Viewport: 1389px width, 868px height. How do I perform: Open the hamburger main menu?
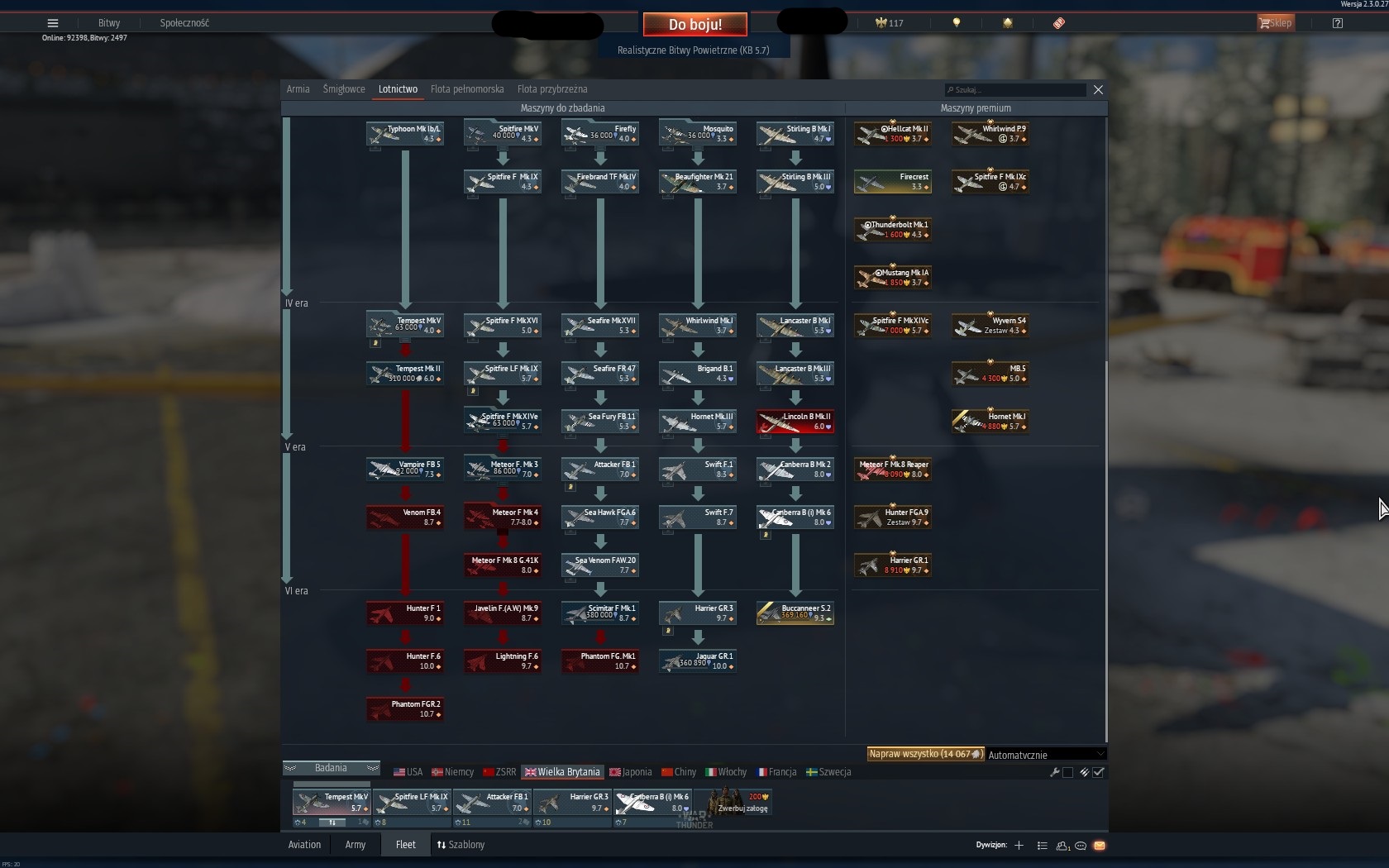[53, 23]
